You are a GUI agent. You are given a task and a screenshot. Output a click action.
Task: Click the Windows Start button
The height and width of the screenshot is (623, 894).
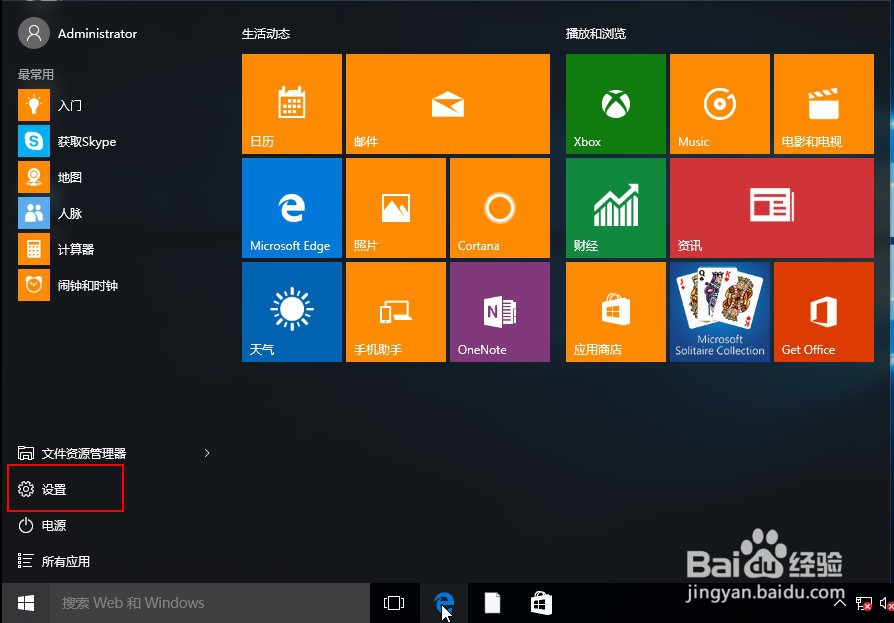coord(26,602)
